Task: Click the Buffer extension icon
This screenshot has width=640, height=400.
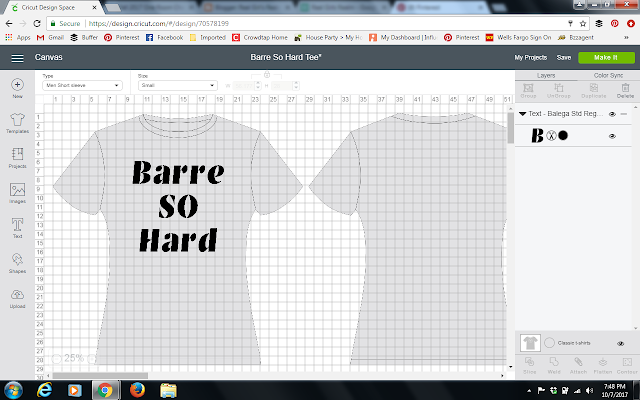Action: (599, 24)
